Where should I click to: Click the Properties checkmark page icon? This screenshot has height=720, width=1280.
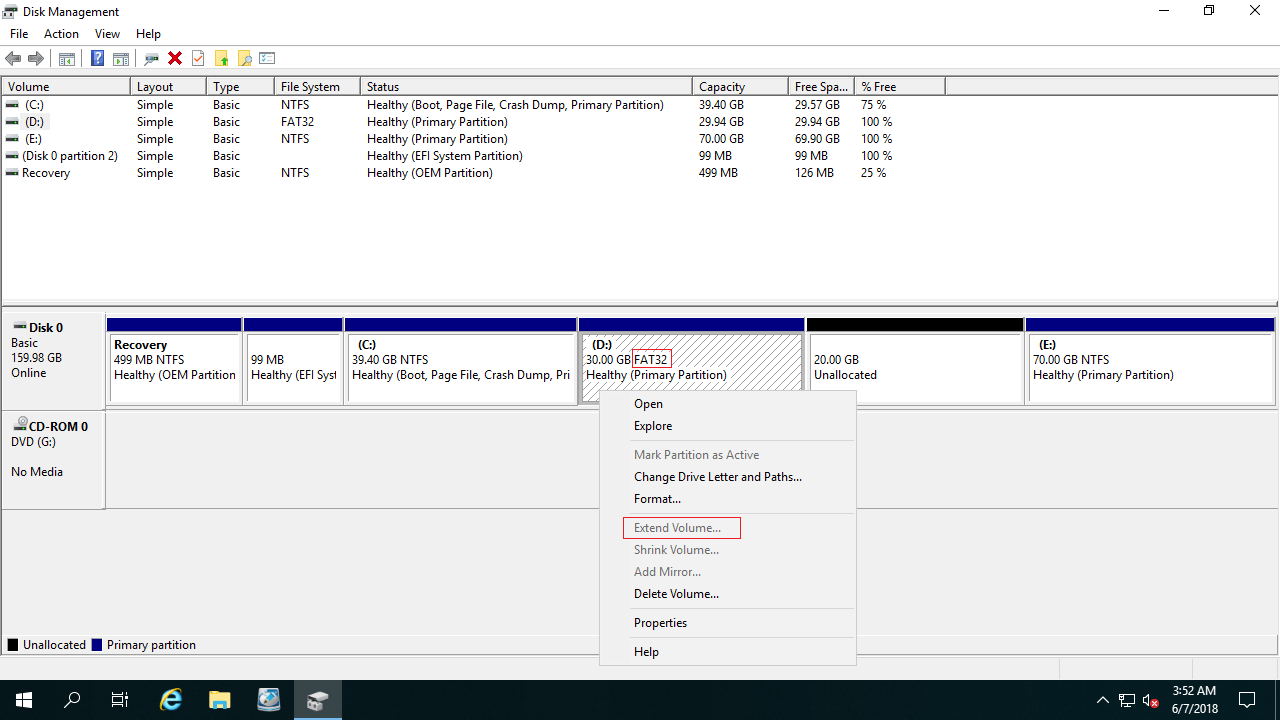[x=198, y=59]
